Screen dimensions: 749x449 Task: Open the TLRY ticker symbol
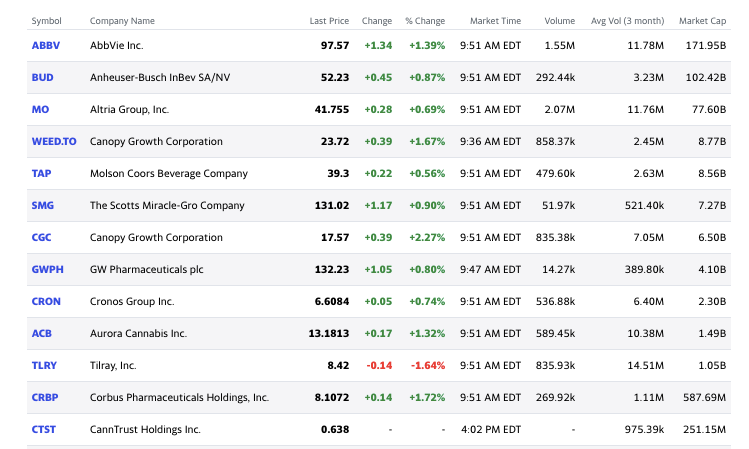(44, 365)
